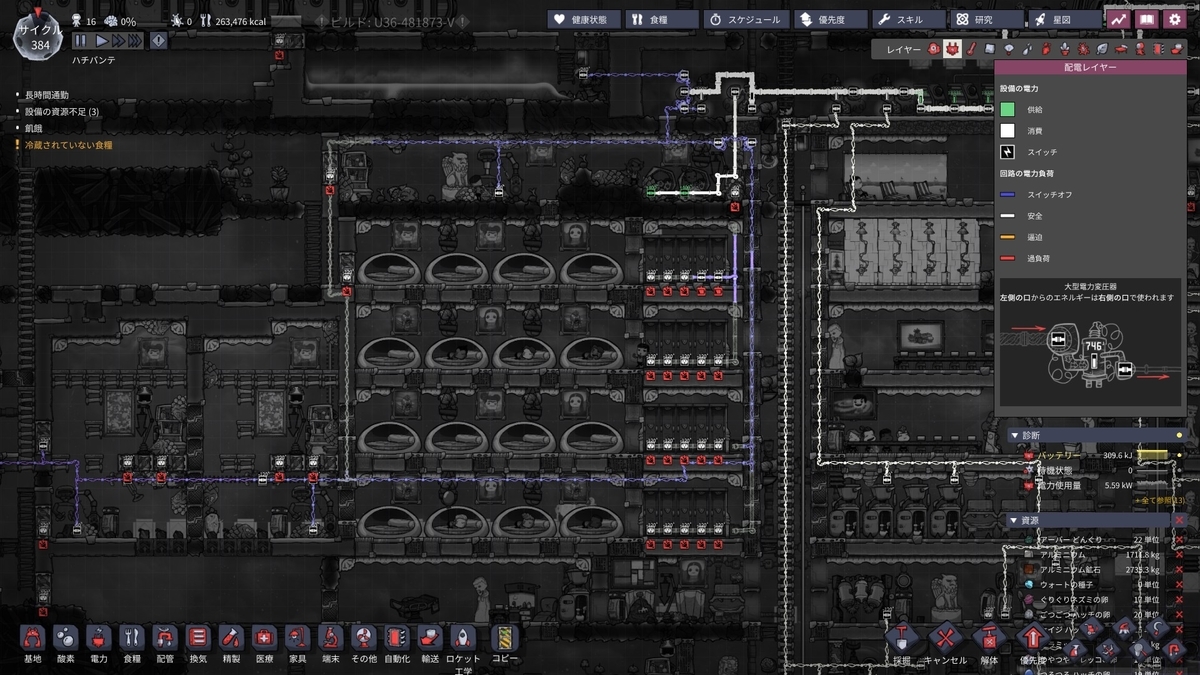Viewport: 1200px width, 675px height.
Task: Toggle the farming plant overlay layer
Action: pyautogui.click(x=1101, y=48)
